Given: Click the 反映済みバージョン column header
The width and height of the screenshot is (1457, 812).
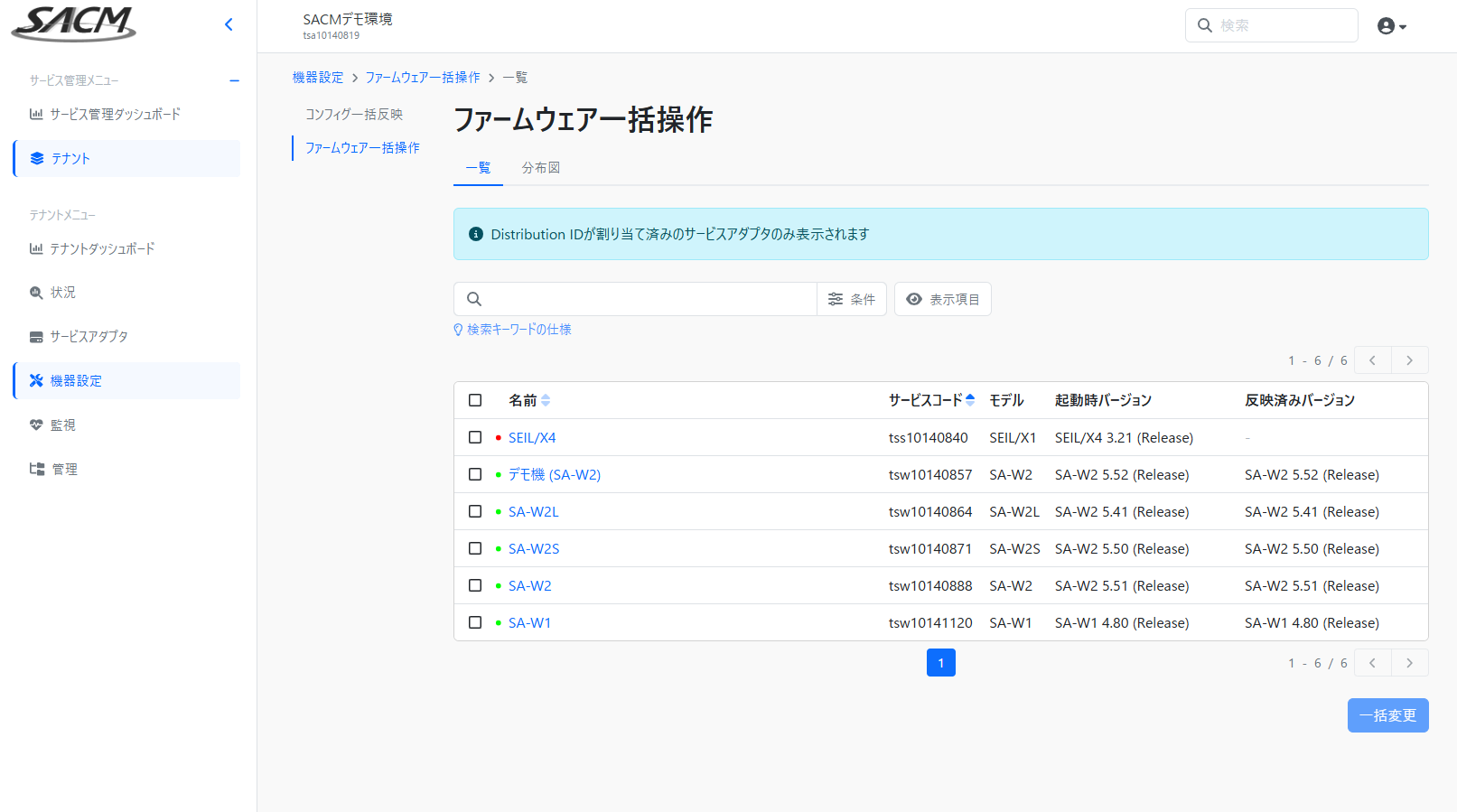Looking at the screenshot, I should coord(1300,400).
